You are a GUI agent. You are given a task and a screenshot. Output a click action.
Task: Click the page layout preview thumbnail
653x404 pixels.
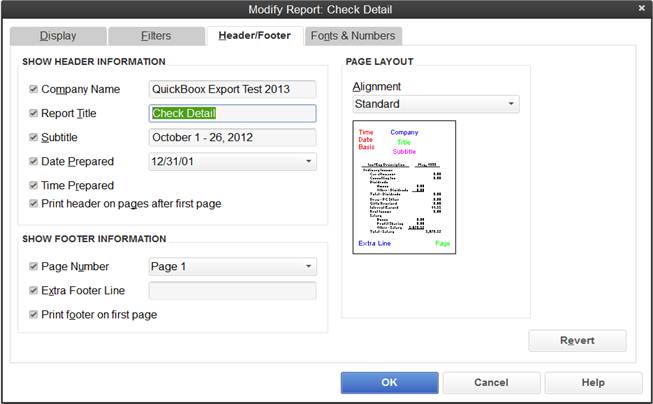(405, 187)
